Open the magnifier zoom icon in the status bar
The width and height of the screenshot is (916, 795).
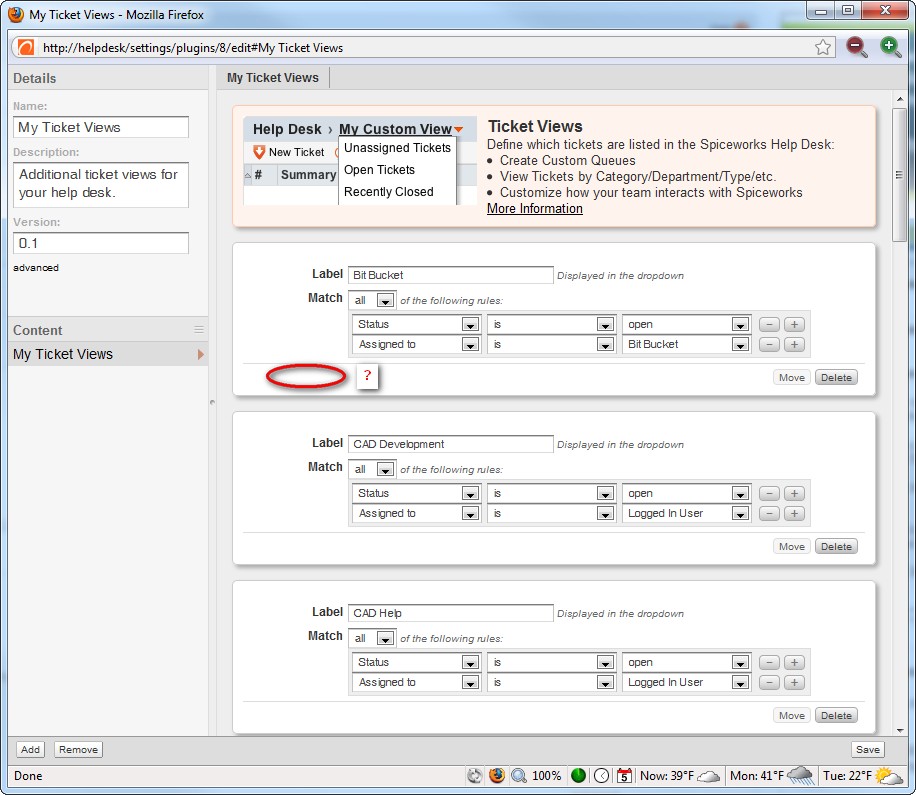[521, 775]
